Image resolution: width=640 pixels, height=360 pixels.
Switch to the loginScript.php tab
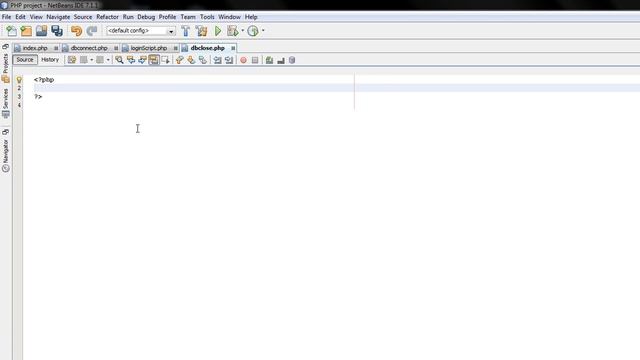click(x=149, y=48)
